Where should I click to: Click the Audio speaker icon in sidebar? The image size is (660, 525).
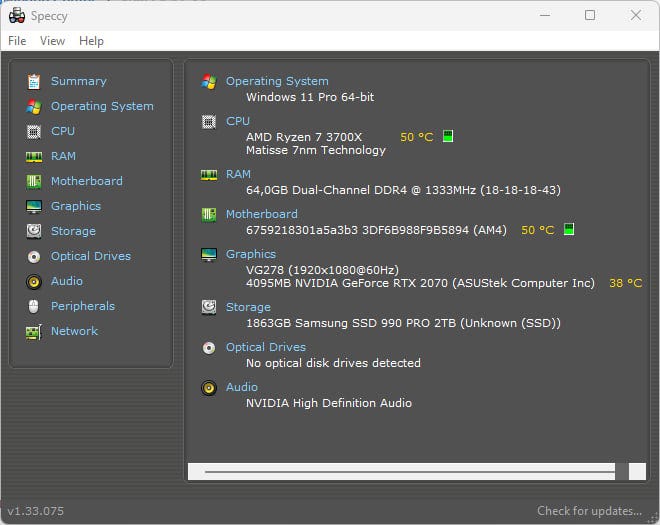pos(34,282)
